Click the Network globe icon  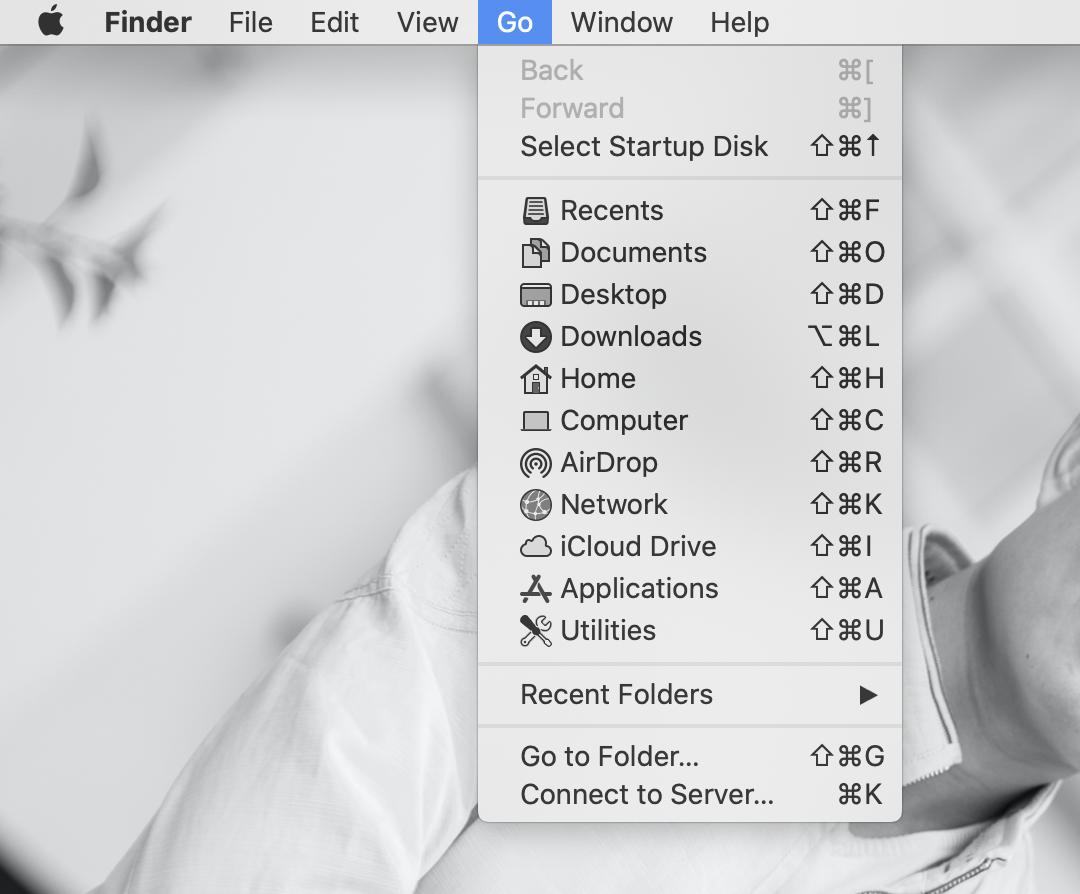[x=535, y=505]
